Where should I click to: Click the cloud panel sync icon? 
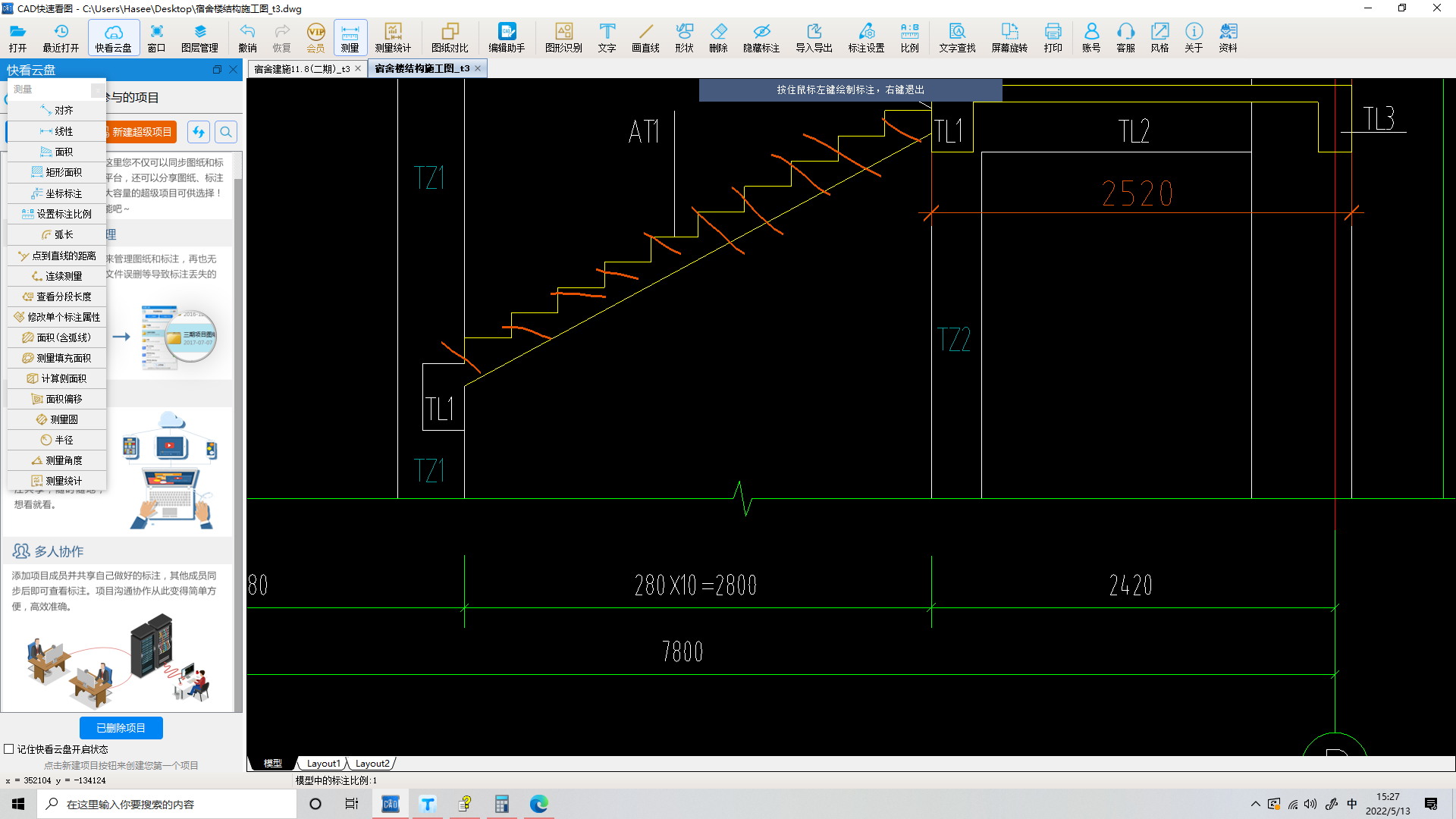[x=199, y=132]
